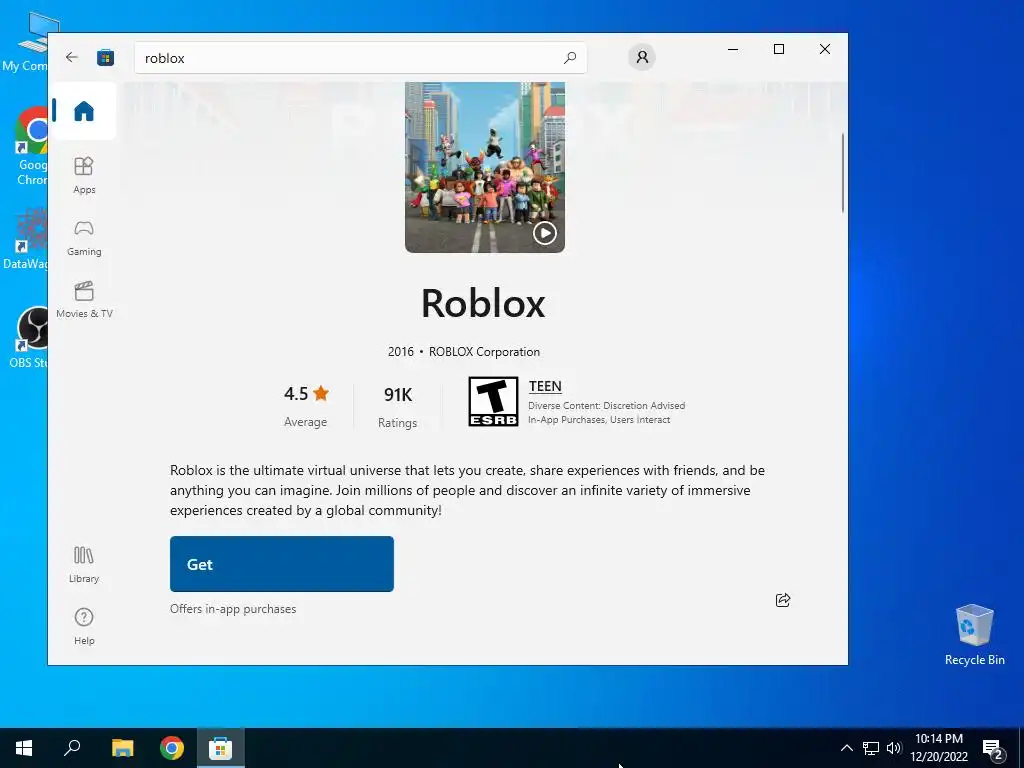Close the Microsoft Store window
This screenshot has height=768, width=1024.
[825, 49]
